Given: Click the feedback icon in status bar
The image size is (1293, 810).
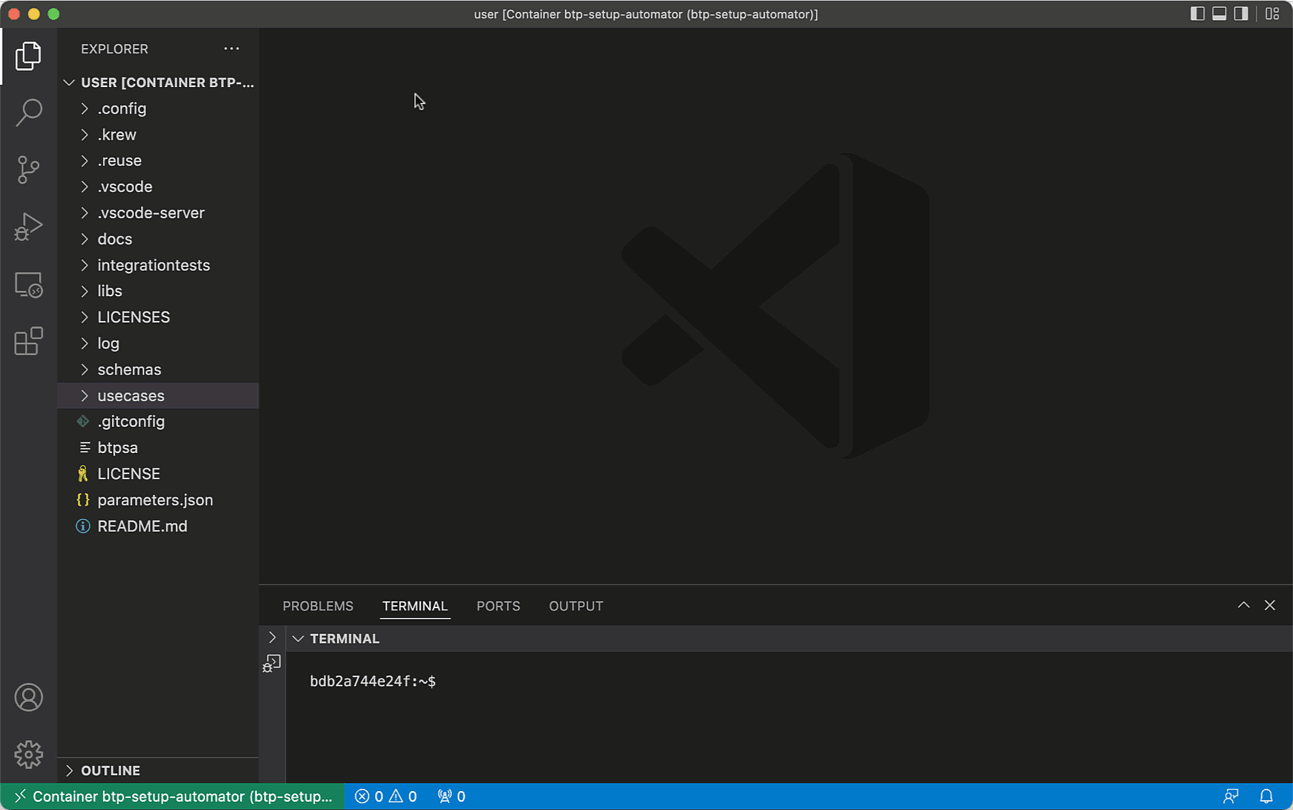Looking at the screenshot, I should [x=1231, y=797].
